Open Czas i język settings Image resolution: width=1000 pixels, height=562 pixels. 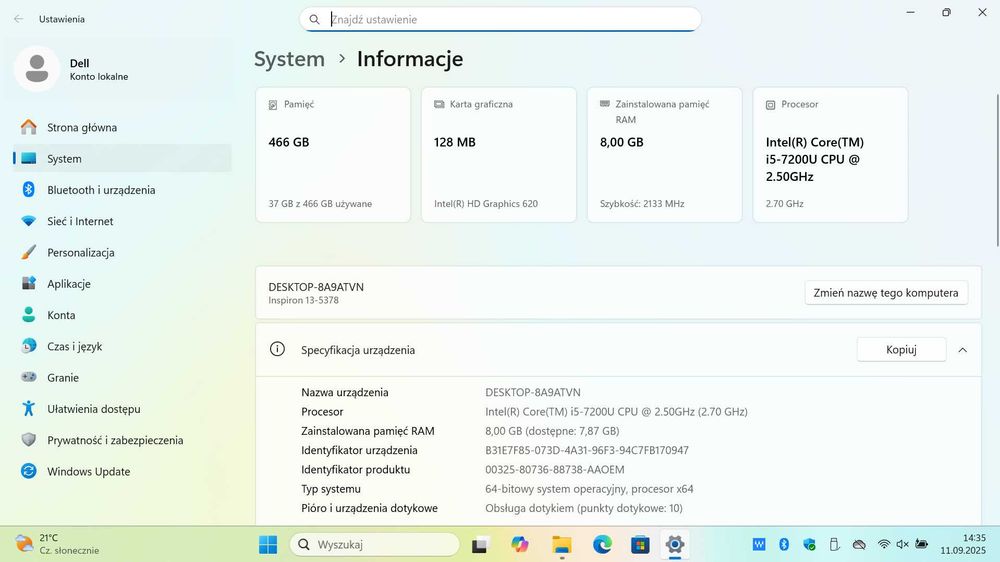122,346
